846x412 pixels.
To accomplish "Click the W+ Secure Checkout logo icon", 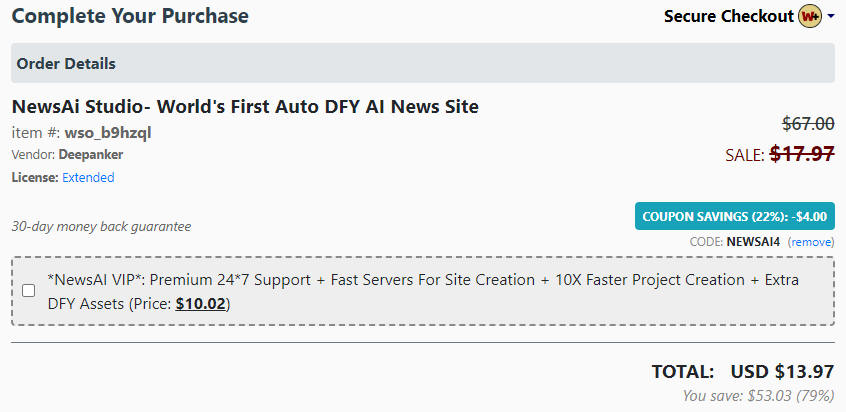I will (x=810, y=17).
